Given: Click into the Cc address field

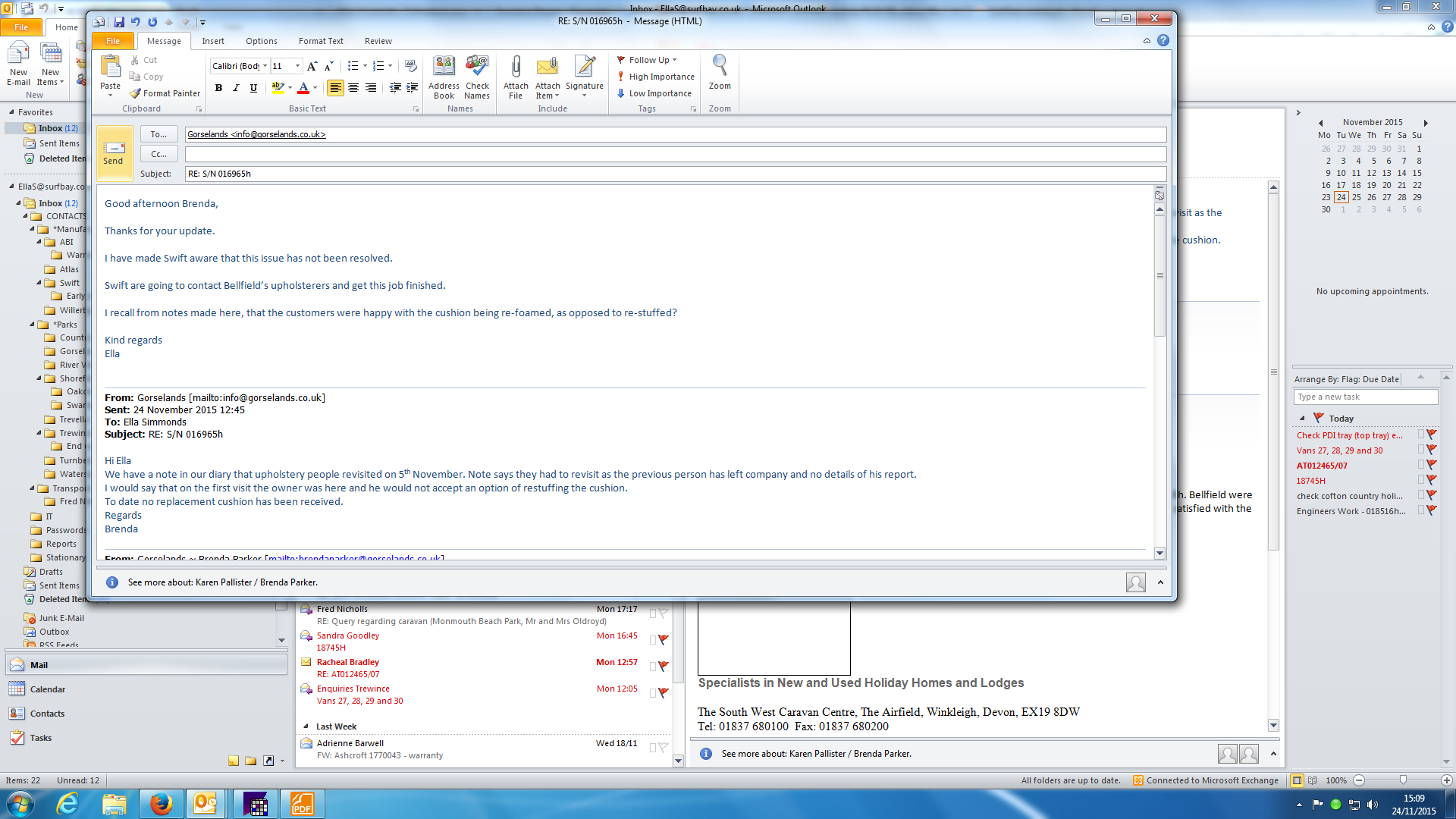Looking at the screenshot, I should (675, 154).
